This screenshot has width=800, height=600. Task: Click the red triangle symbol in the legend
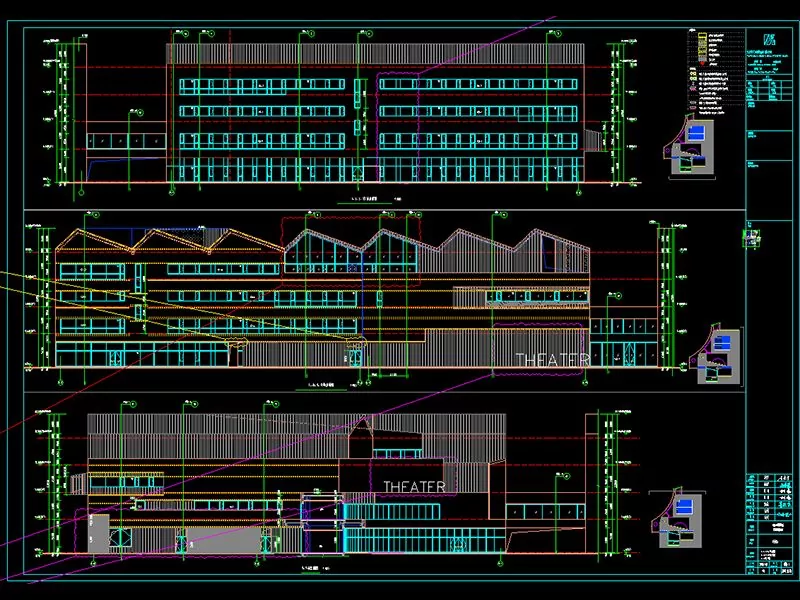tap(702, 65)
